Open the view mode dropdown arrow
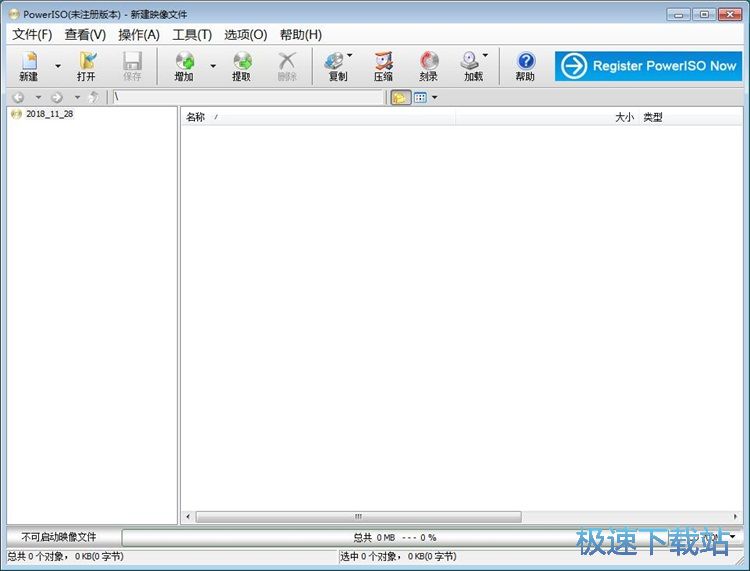750x571 pixels. click(x=434, y=98)
